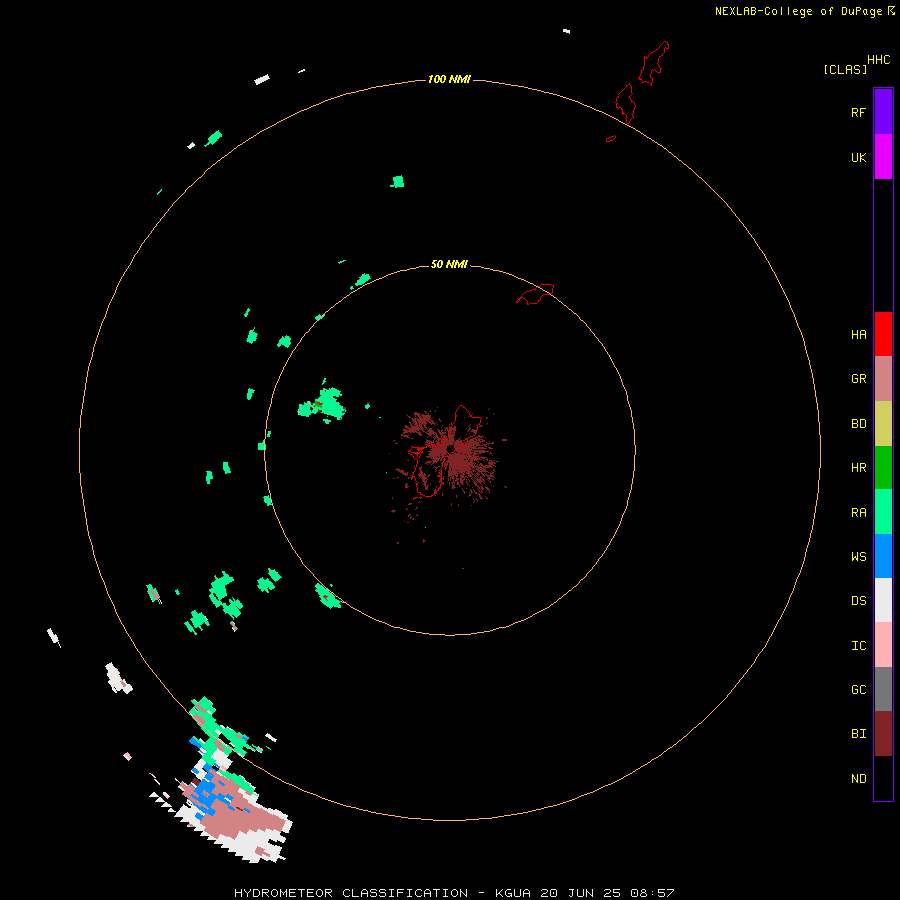Viewport: 900px width, 900px height.
Task: Click the RF legend label
Action: pos(858,112)
